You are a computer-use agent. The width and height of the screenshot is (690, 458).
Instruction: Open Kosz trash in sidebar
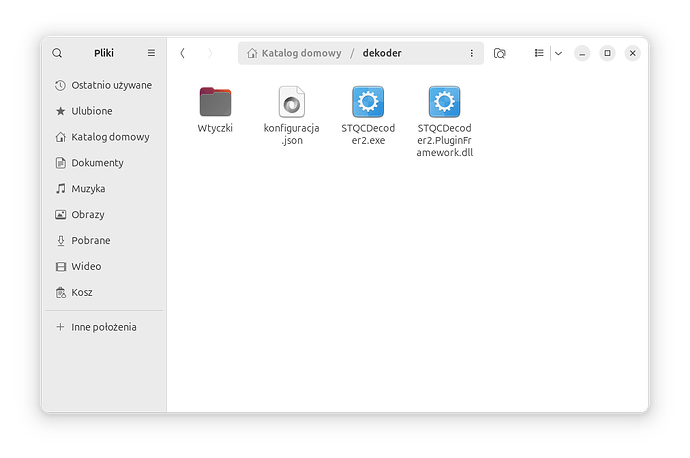point(83,293)
